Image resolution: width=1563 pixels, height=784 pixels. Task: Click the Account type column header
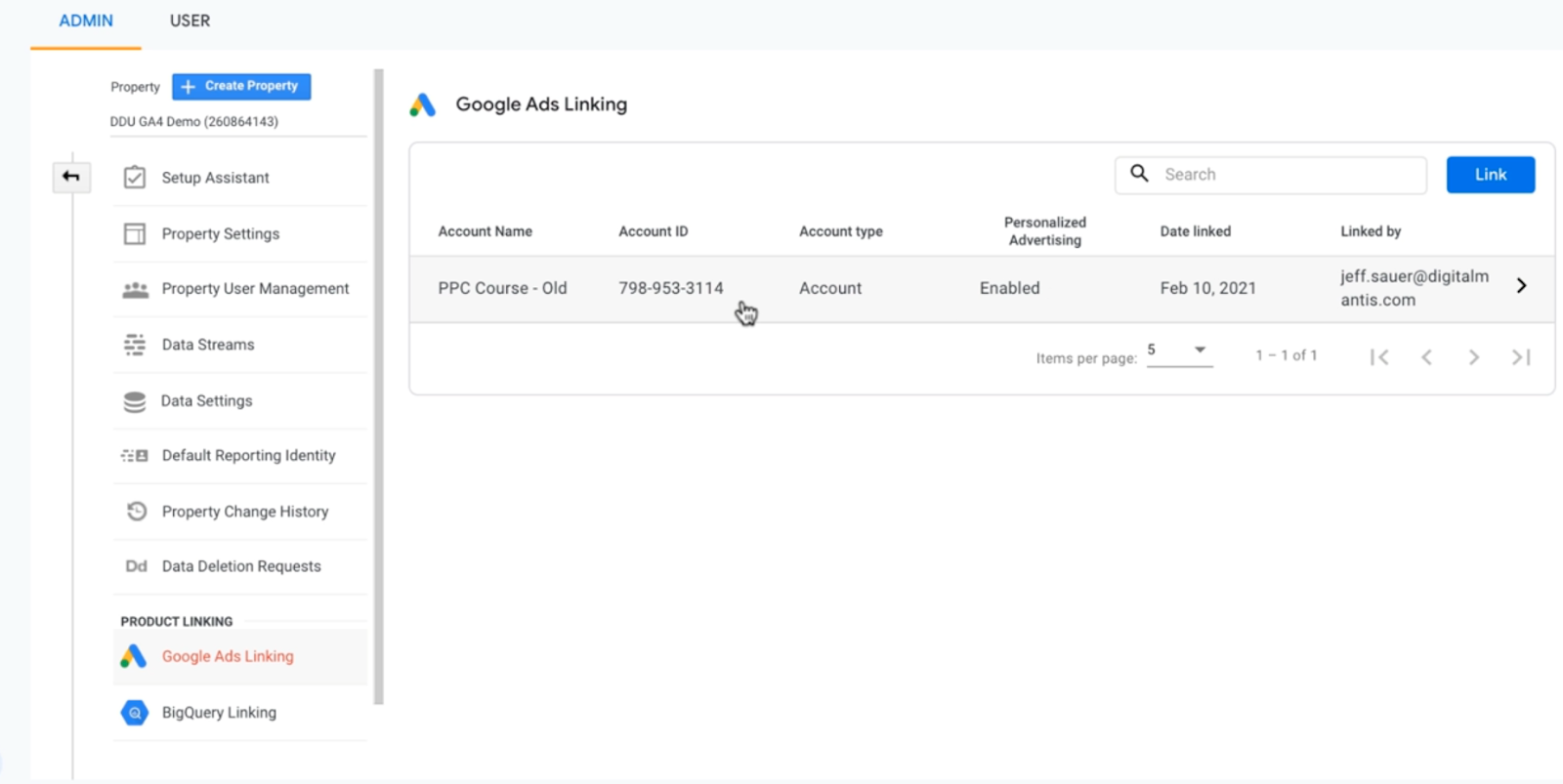841,231
